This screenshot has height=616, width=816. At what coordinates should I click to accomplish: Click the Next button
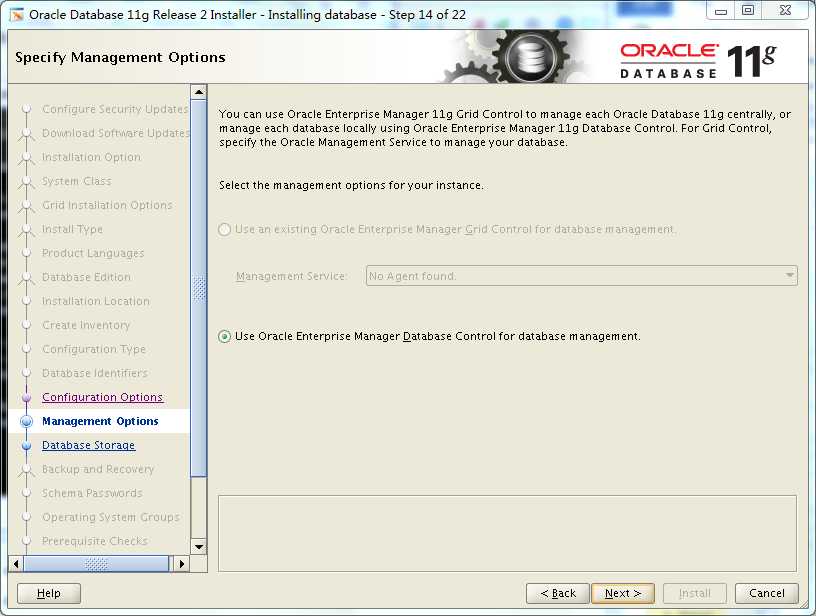coord(622,593)
